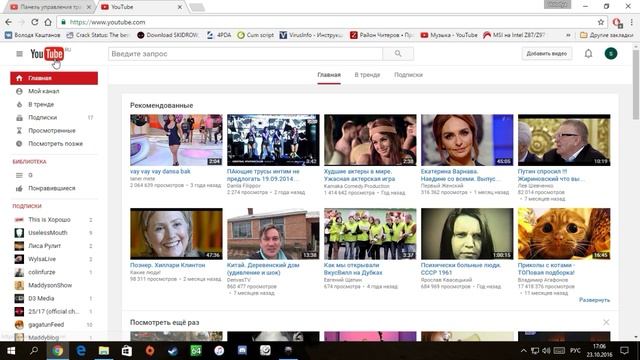Open the Другие закладки bookmarks folder
This screenshot has height=360, width=640.
coord(607,35)
